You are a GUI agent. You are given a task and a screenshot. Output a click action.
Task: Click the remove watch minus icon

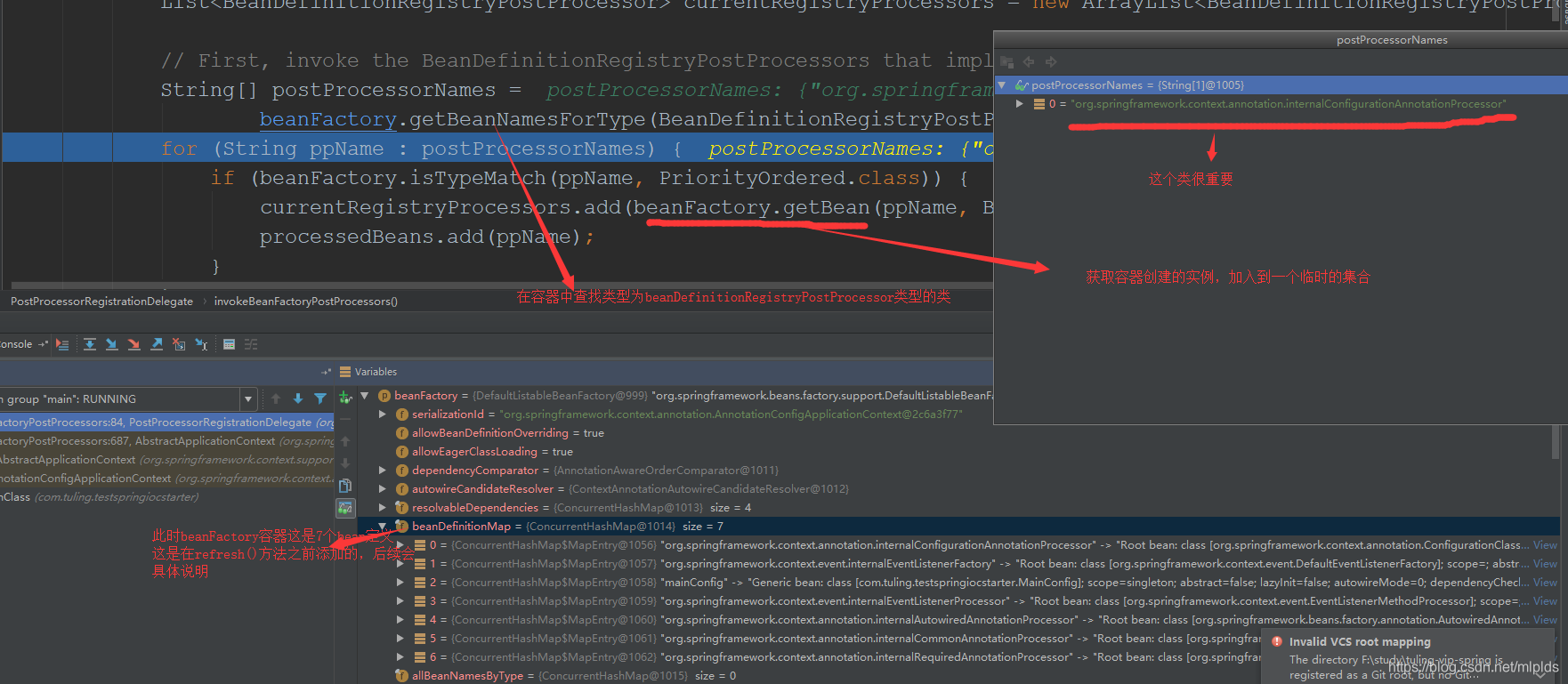coord(345,419)
